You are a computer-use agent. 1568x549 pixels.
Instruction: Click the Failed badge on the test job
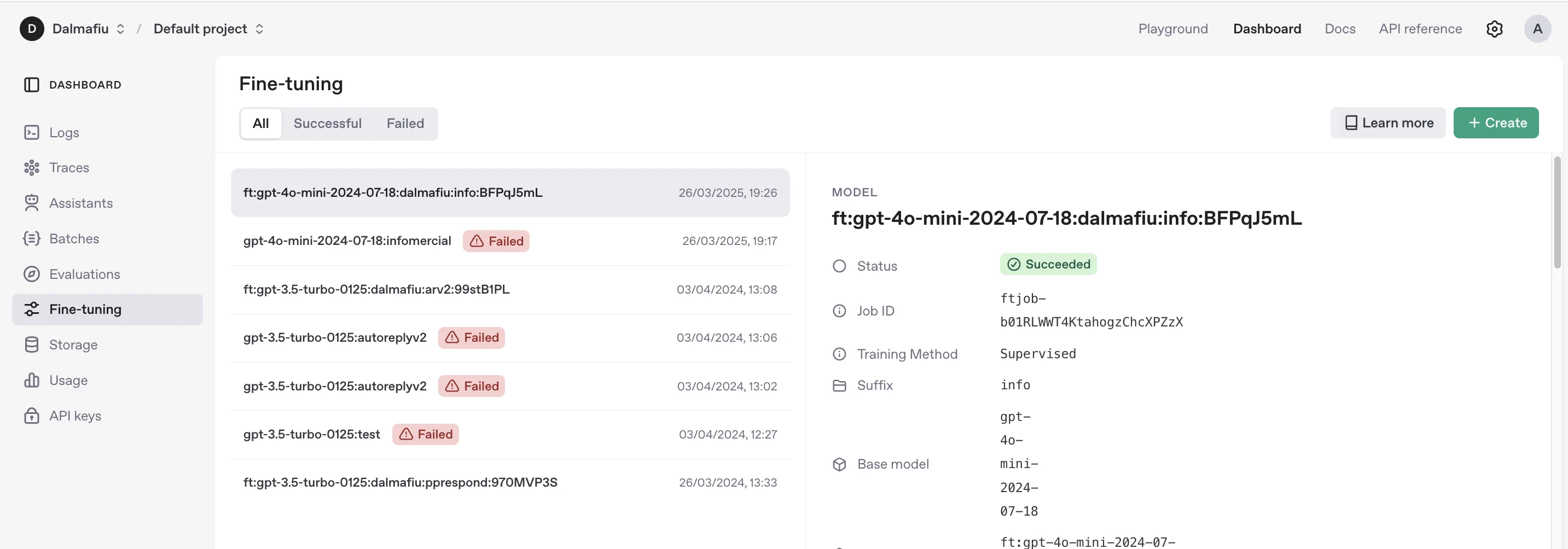(426, 435)
